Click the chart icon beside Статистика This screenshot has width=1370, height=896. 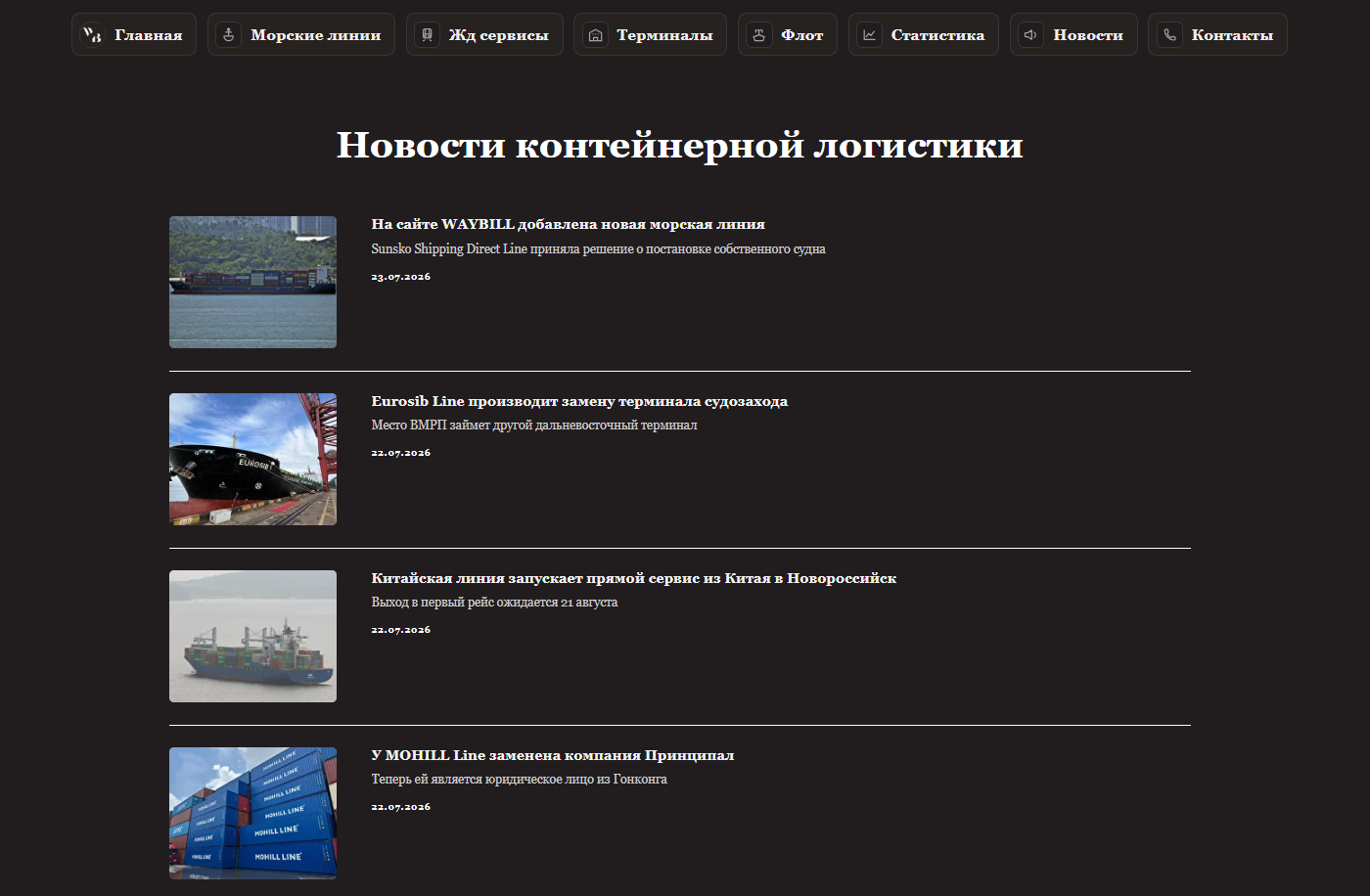pyautogui.click(x=869, y=34)
